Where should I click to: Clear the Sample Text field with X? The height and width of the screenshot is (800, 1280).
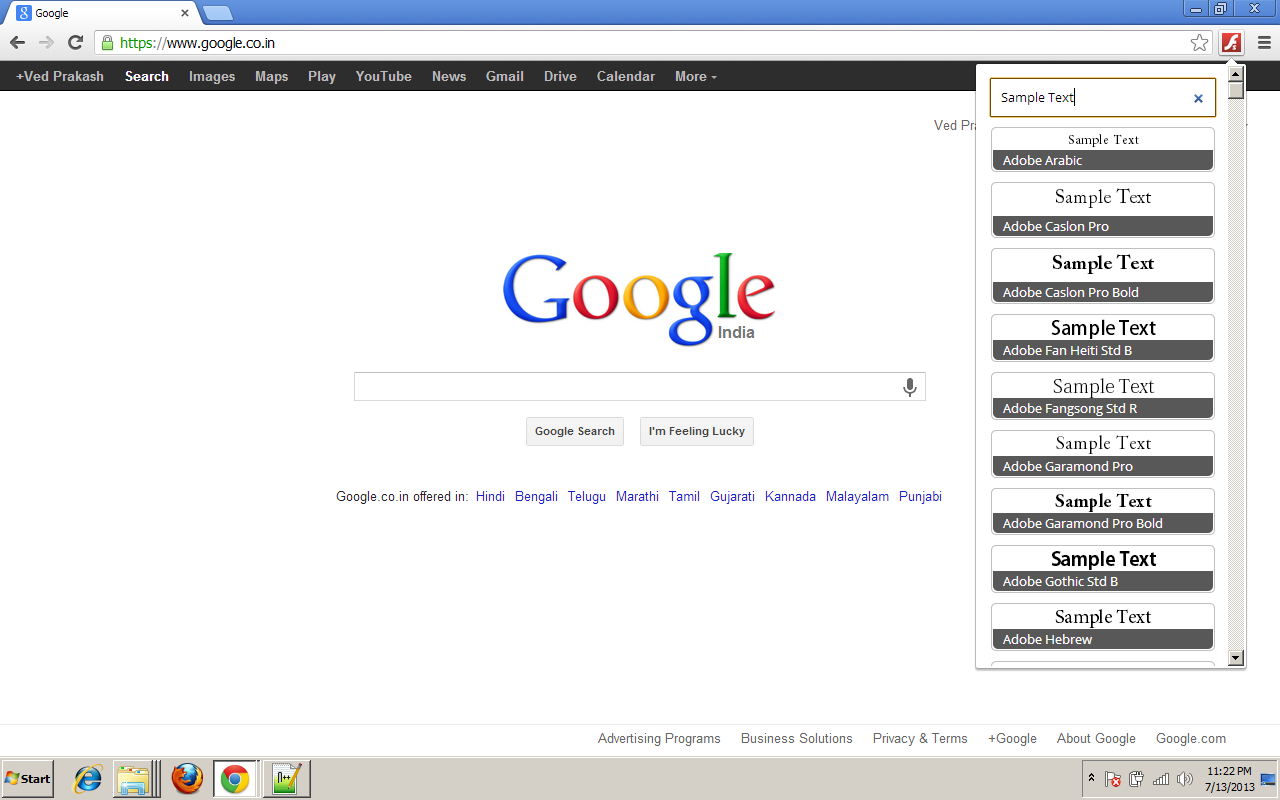[x=1198, y=98]
